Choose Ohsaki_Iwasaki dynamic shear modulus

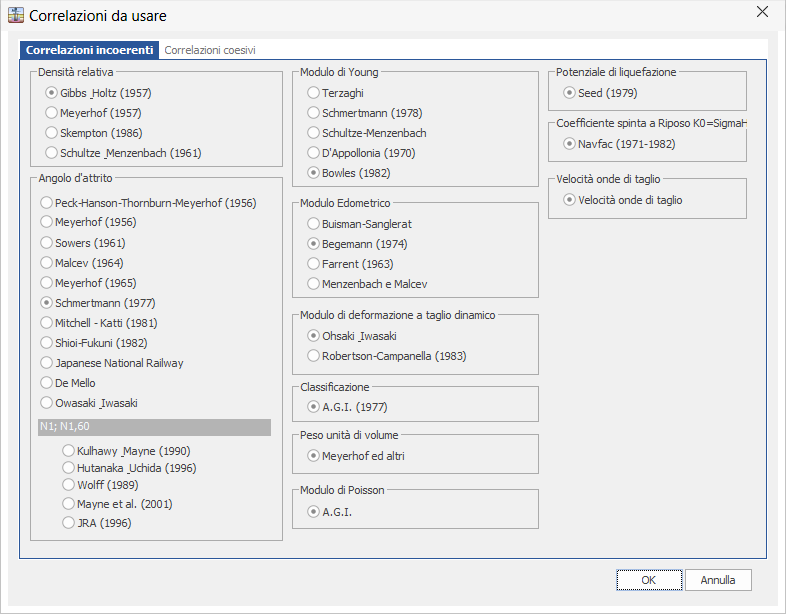point(352,336)
